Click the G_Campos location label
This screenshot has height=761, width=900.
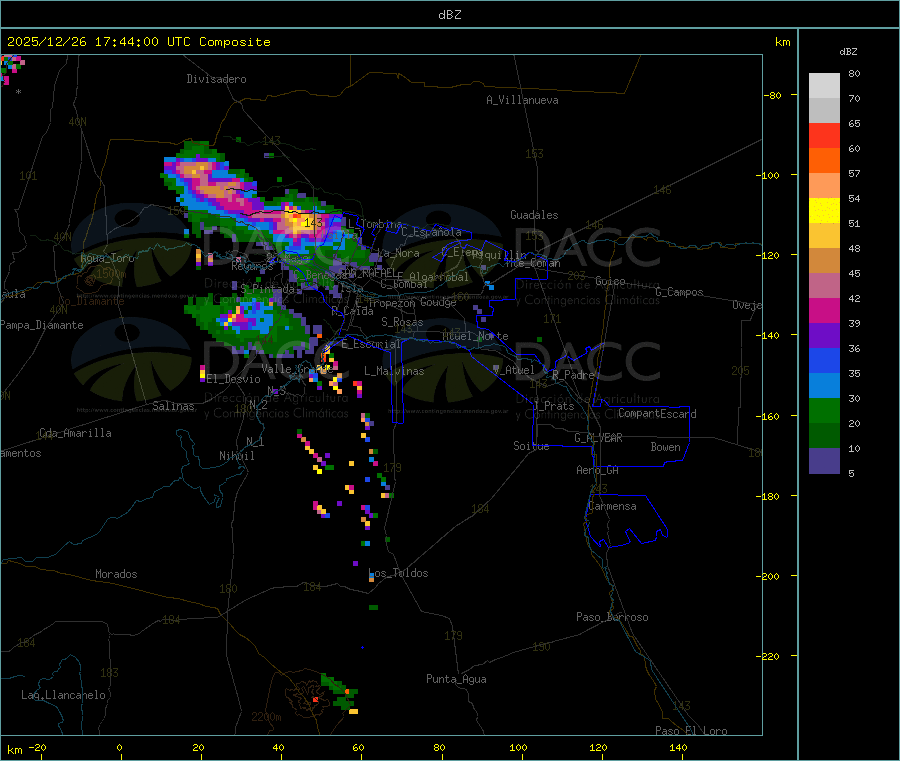(x=680, y=292)
